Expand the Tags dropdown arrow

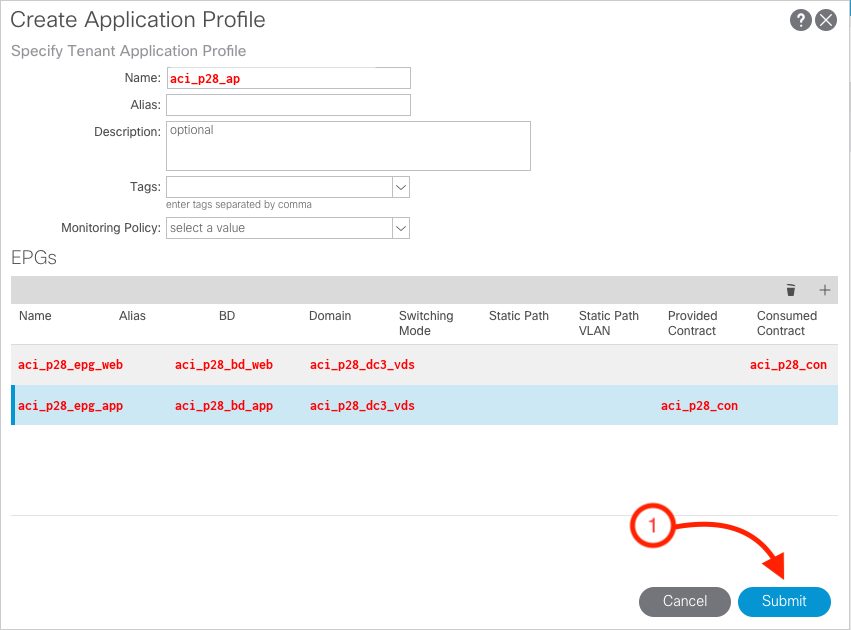[x=400, y=187]
